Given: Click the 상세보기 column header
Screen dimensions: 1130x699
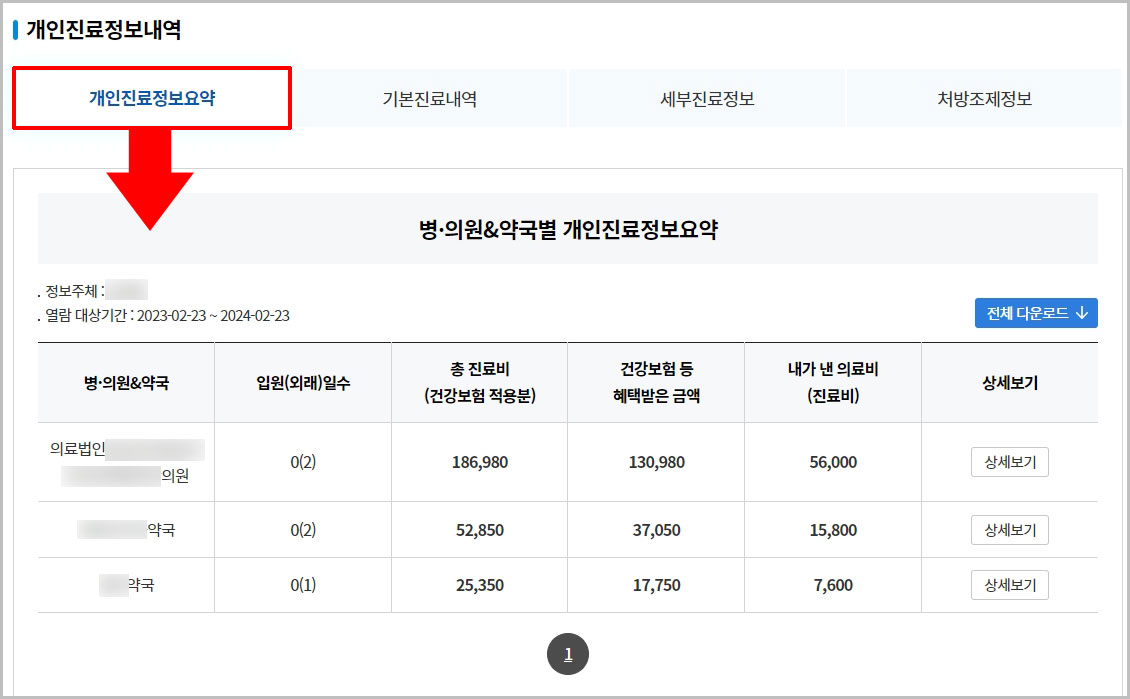Looking at the screenshot, I should pos(1009,381).
